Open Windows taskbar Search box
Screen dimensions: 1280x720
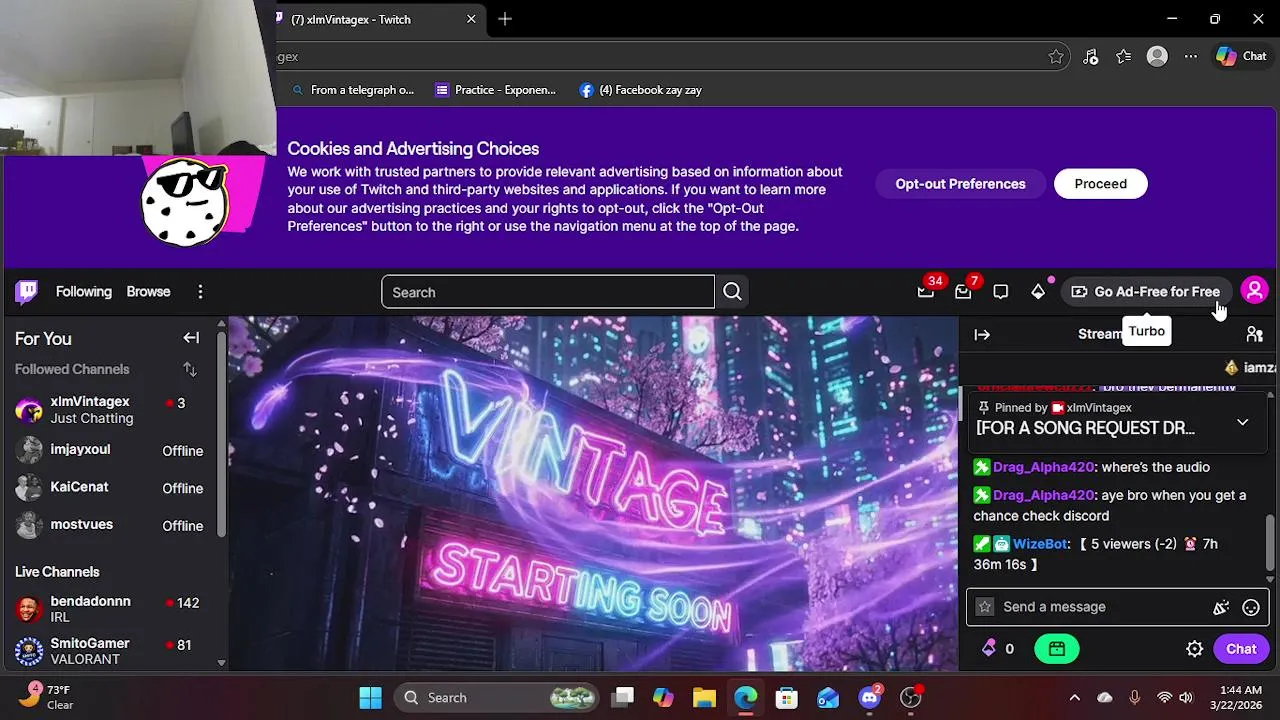point(496,698)
